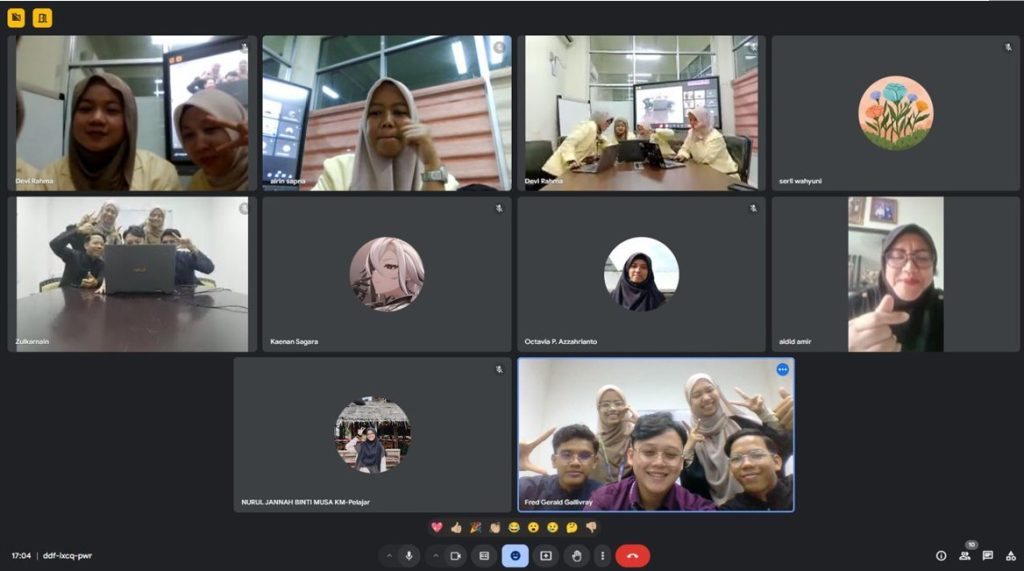Image resolution: width=1024 pixels, height=571 pixels.
Task: Expand audio settings arrow beside microphone
Action: [388, 555]
